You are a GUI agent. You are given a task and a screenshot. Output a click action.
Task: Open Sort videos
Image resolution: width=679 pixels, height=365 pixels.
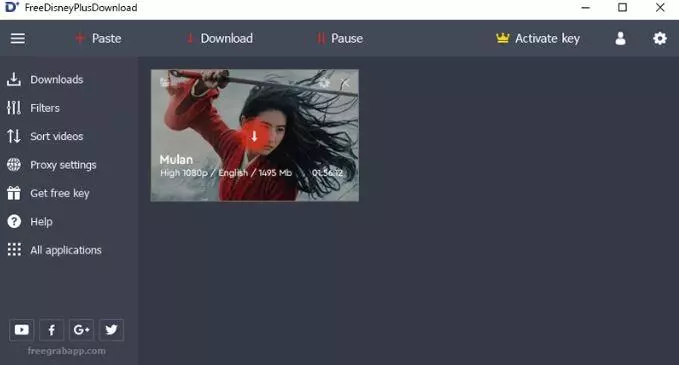[57, 136]
